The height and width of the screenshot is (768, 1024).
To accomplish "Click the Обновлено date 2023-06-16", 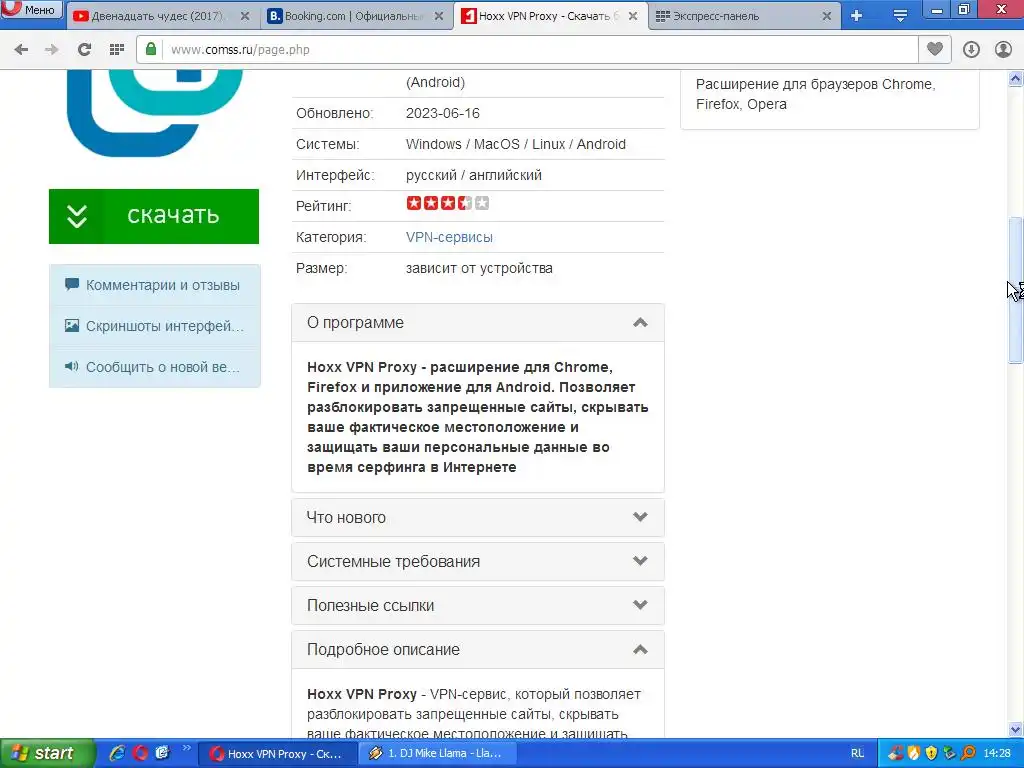I will tap(443, 113).
